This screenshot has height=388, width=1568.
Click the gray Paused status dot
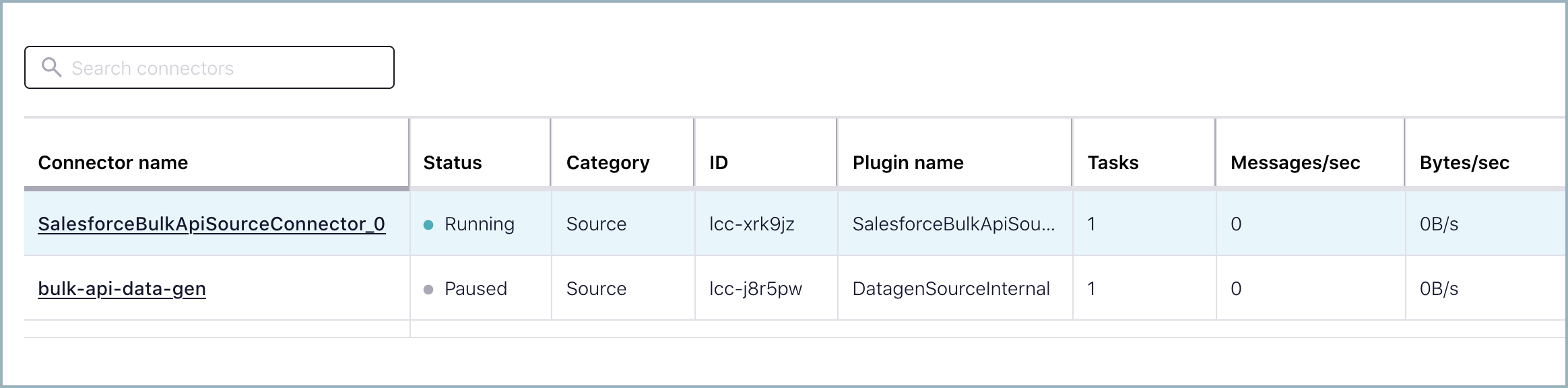pos(428,290)
